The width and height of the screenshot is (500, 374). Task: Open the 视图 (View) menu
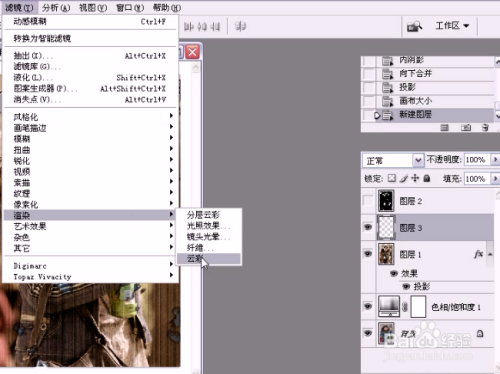tap(93, 7)
